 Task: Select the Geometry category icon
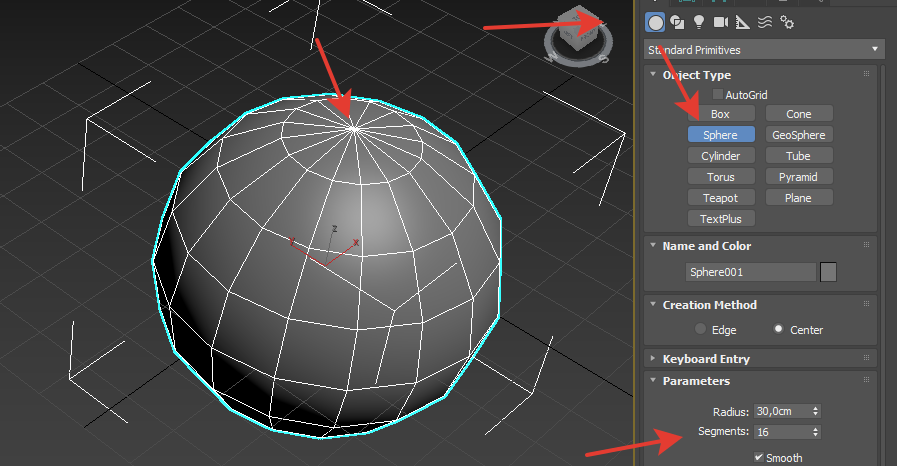[x=655, y=22]
